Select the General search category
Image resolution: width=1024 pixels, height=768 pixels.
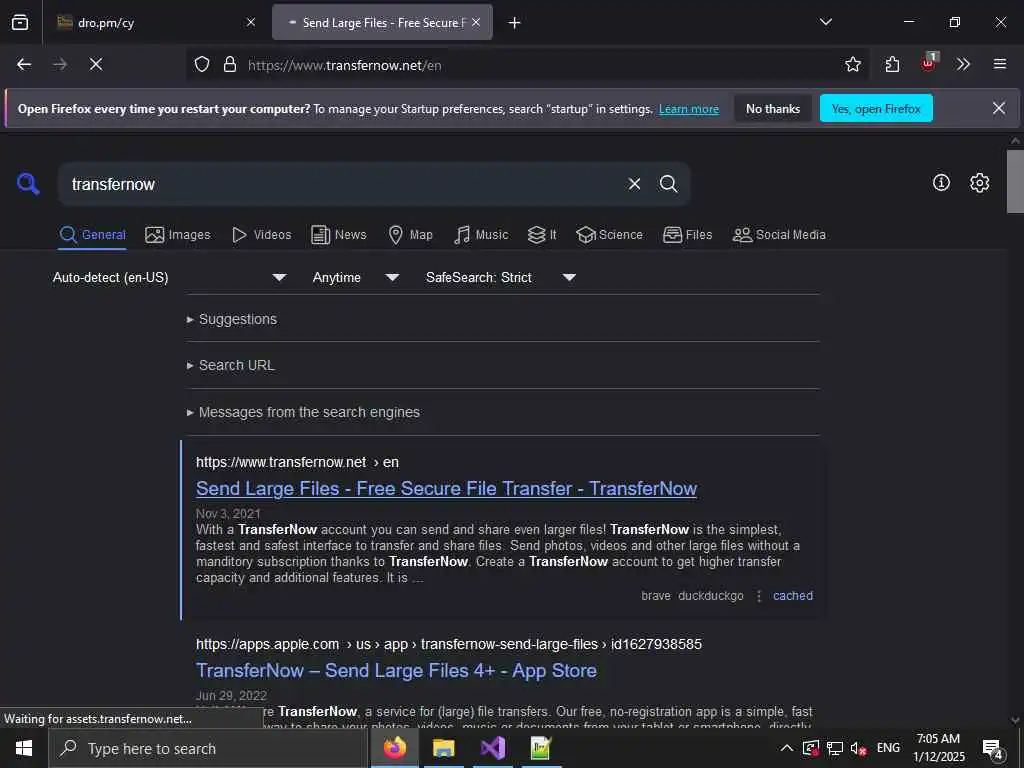(x=93, y=235)
